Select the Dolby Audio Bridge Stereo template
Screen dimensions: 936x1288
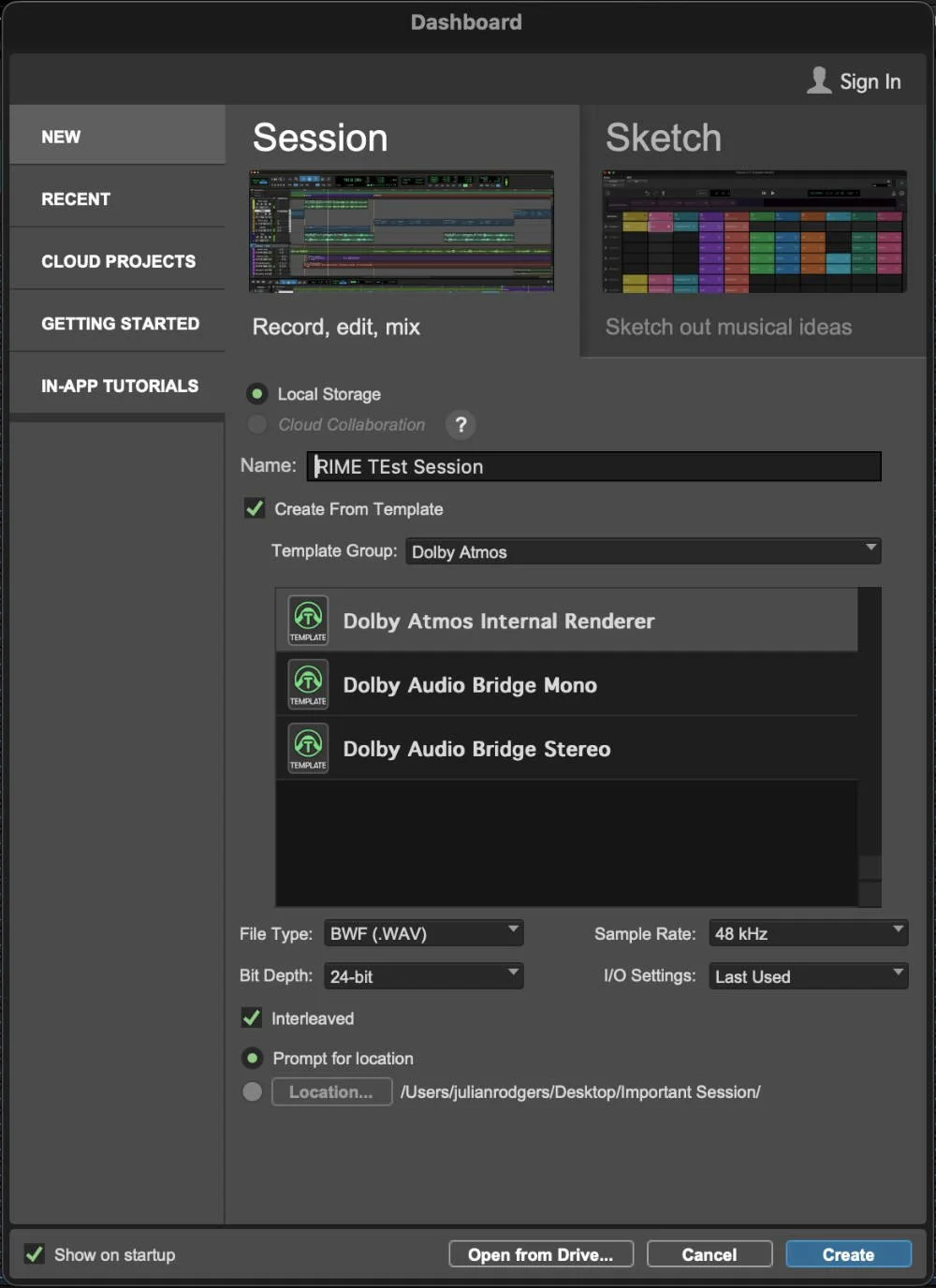[x=566, y=749]
